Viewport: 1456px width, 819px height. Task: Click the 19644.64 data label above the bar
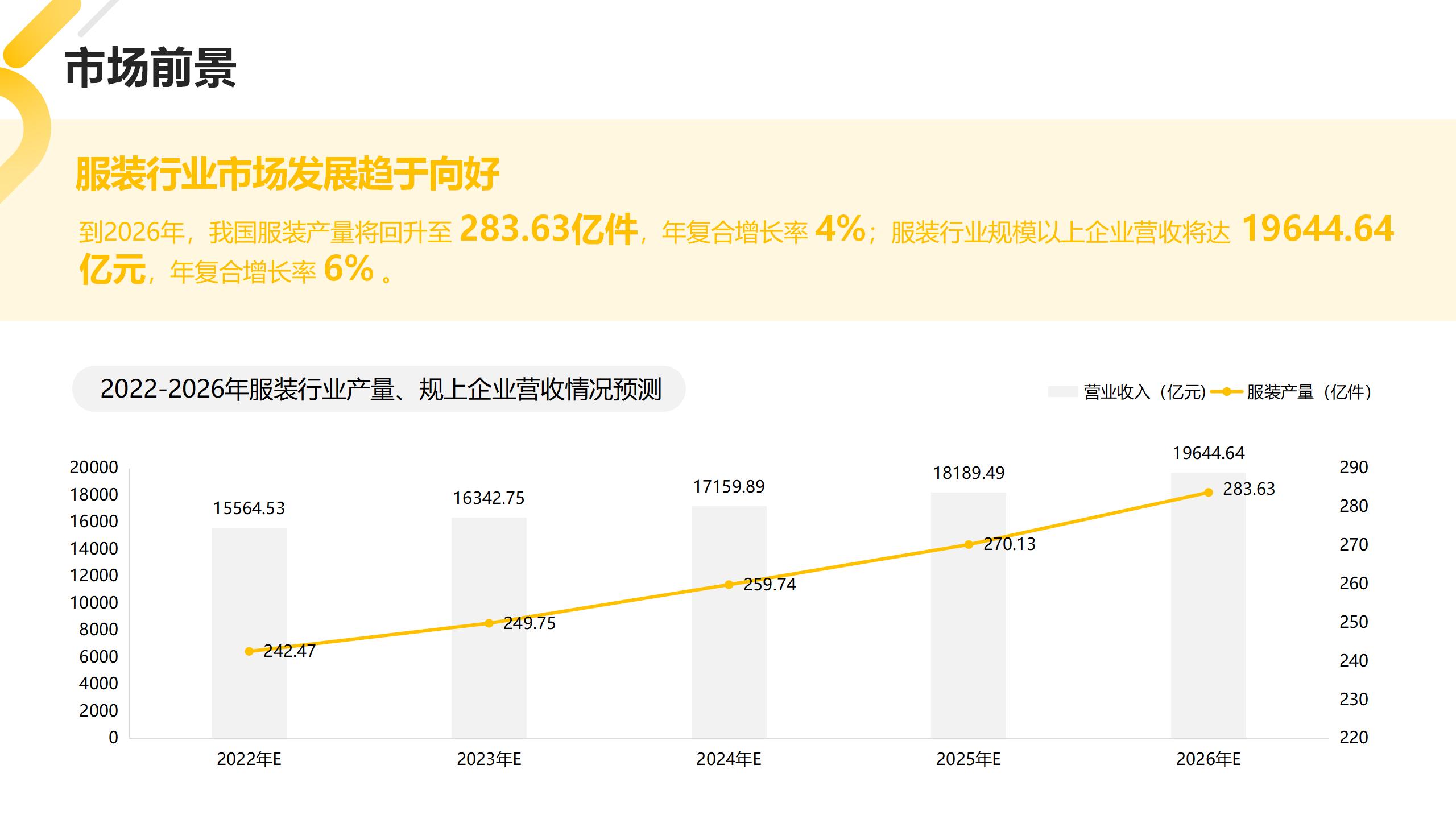pos(1208,453)
